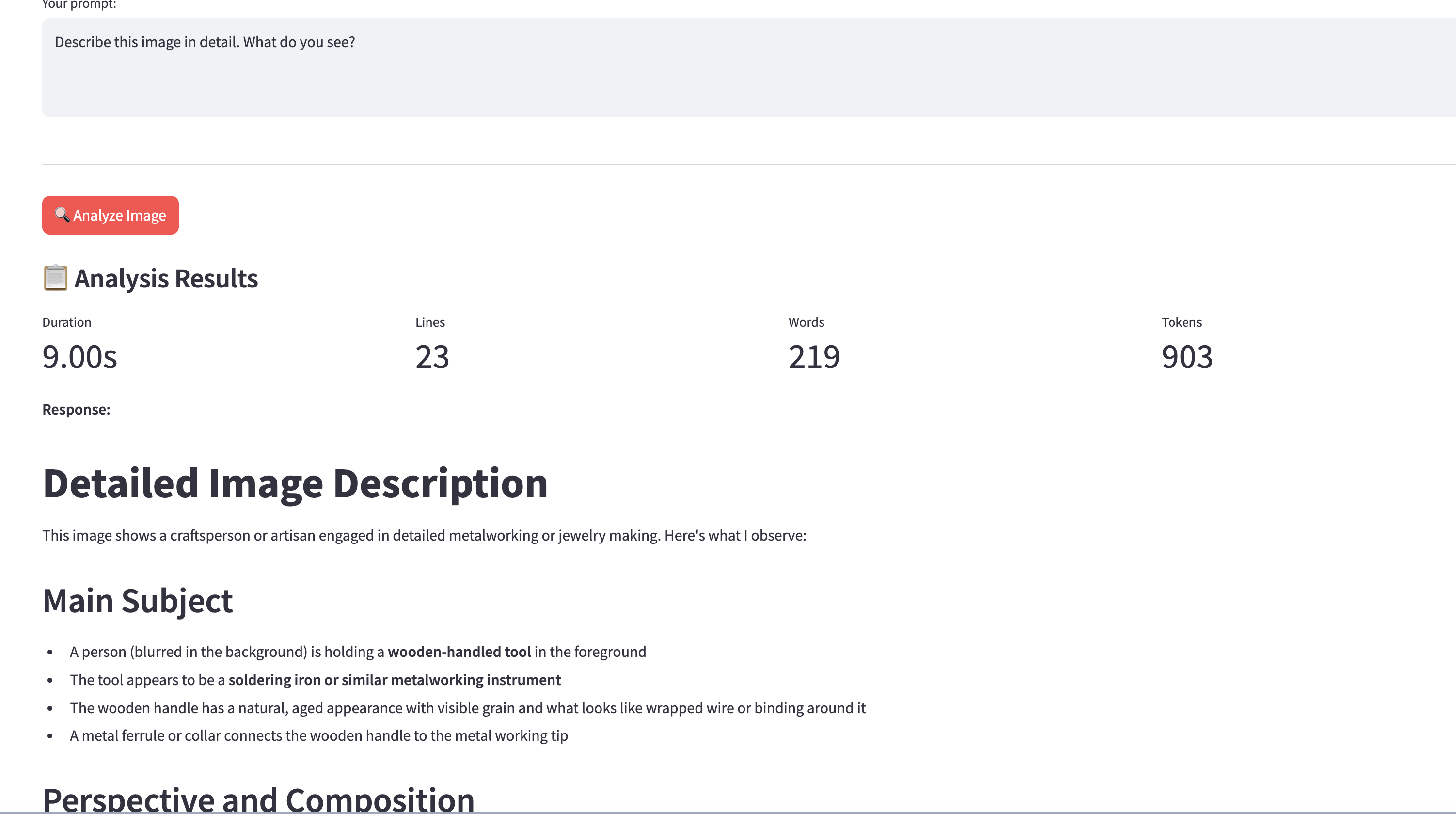Click the 'Your prompt:' label

click(x=79, y=4)
